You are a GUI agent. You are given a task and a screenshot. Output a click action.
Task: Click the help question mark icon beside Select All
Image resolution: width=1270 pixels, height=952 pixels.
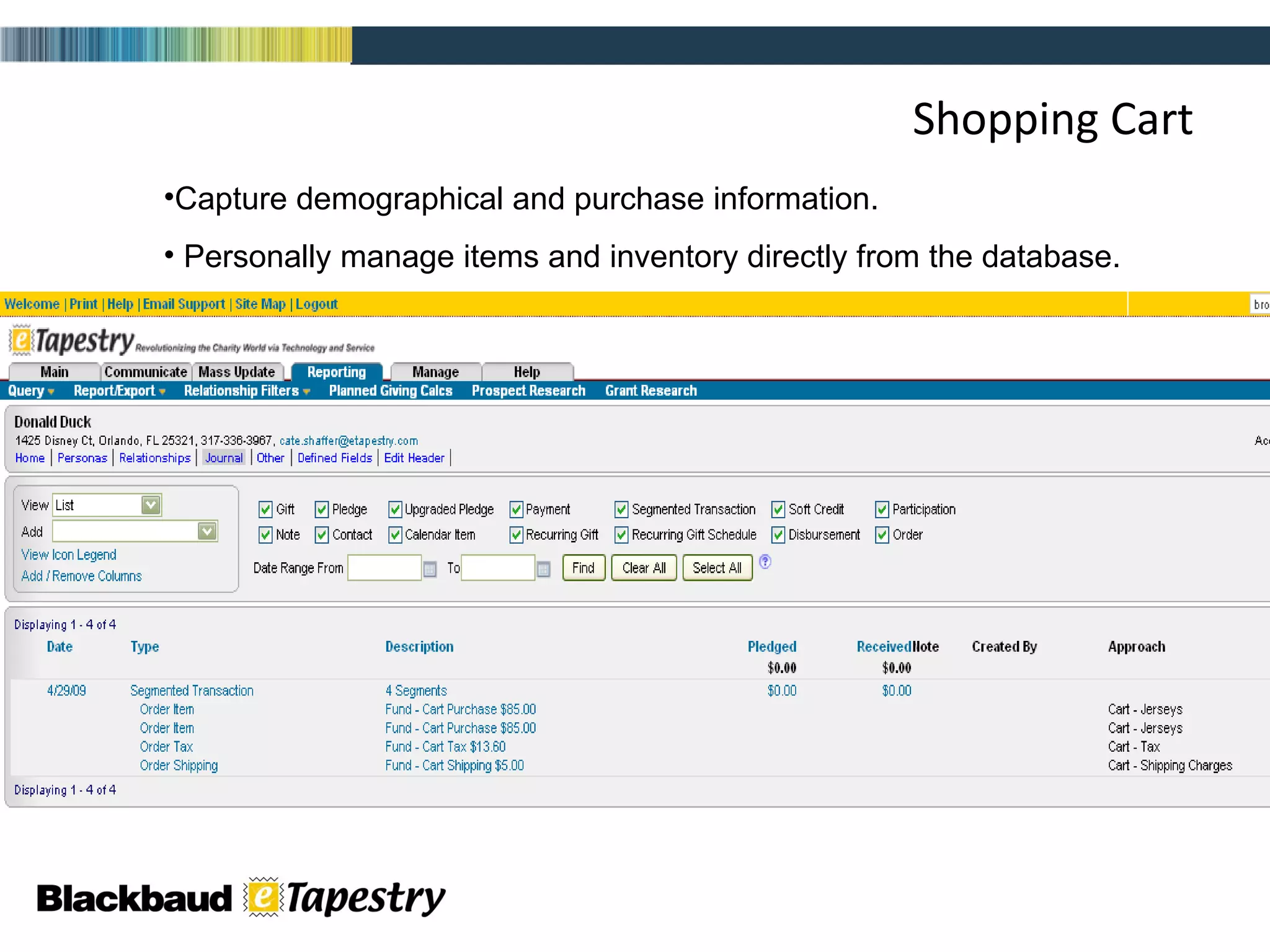tap(765, 562)
